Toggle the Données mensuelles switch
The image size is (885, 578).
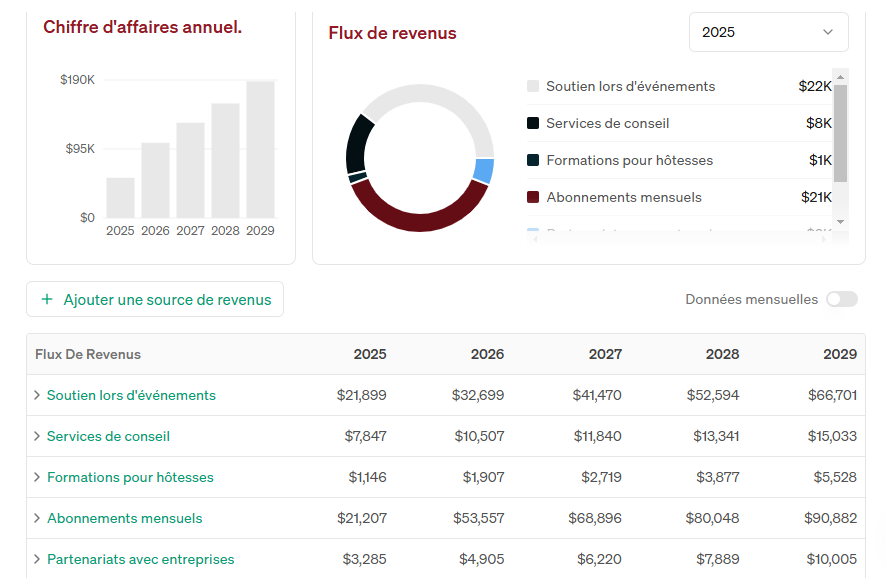842,299
